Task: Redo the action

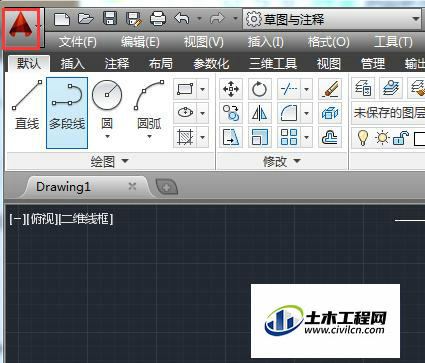Action: (x=217, y=19)
